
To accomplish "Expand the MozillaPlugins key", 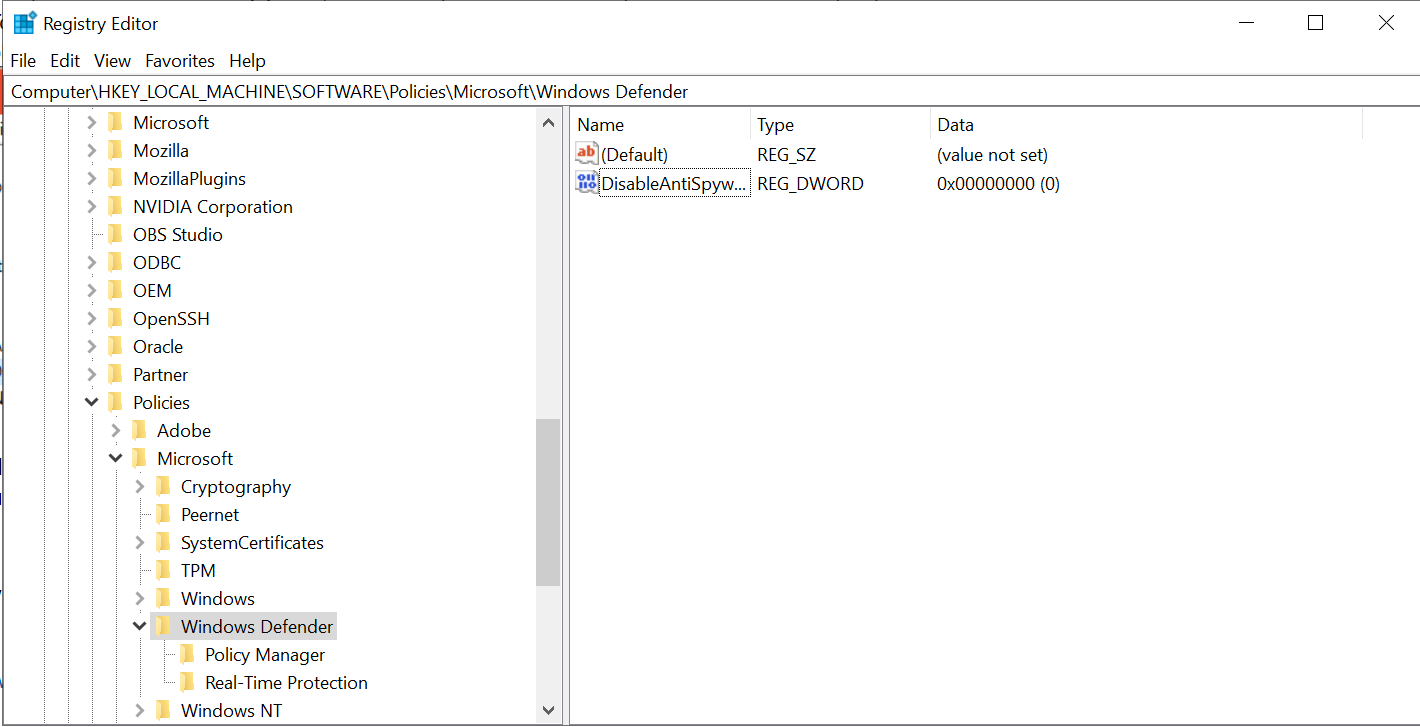I will click(92, 179).
